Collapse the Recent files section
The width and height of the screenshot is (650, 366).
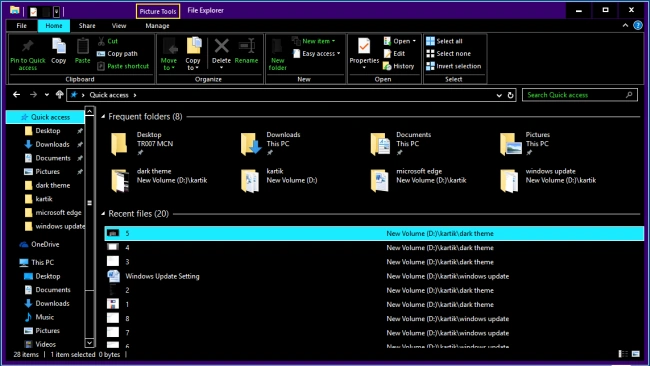pos(103,213)
